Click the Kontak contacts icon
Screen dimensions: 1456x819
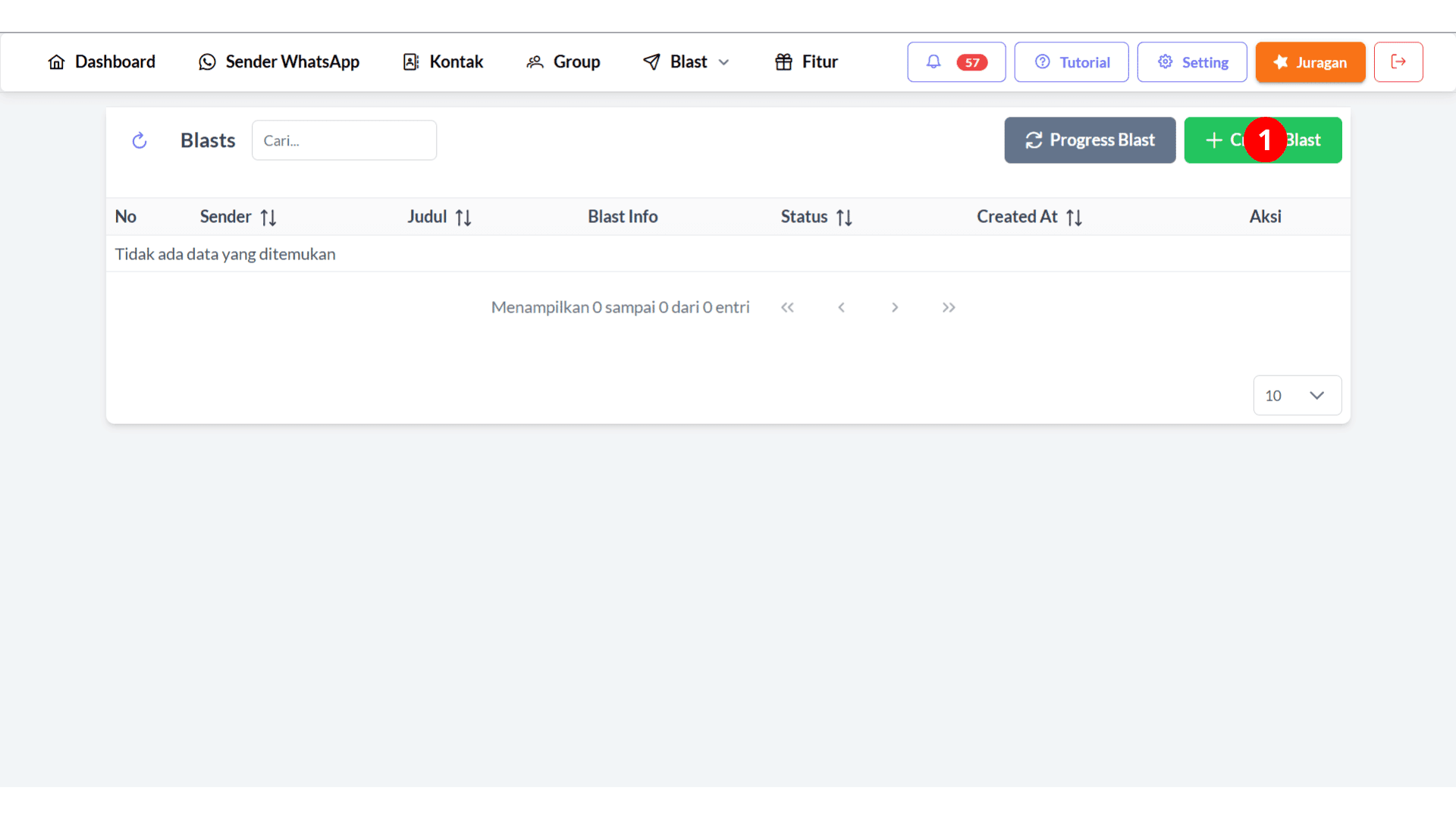(x=410, y=62)
